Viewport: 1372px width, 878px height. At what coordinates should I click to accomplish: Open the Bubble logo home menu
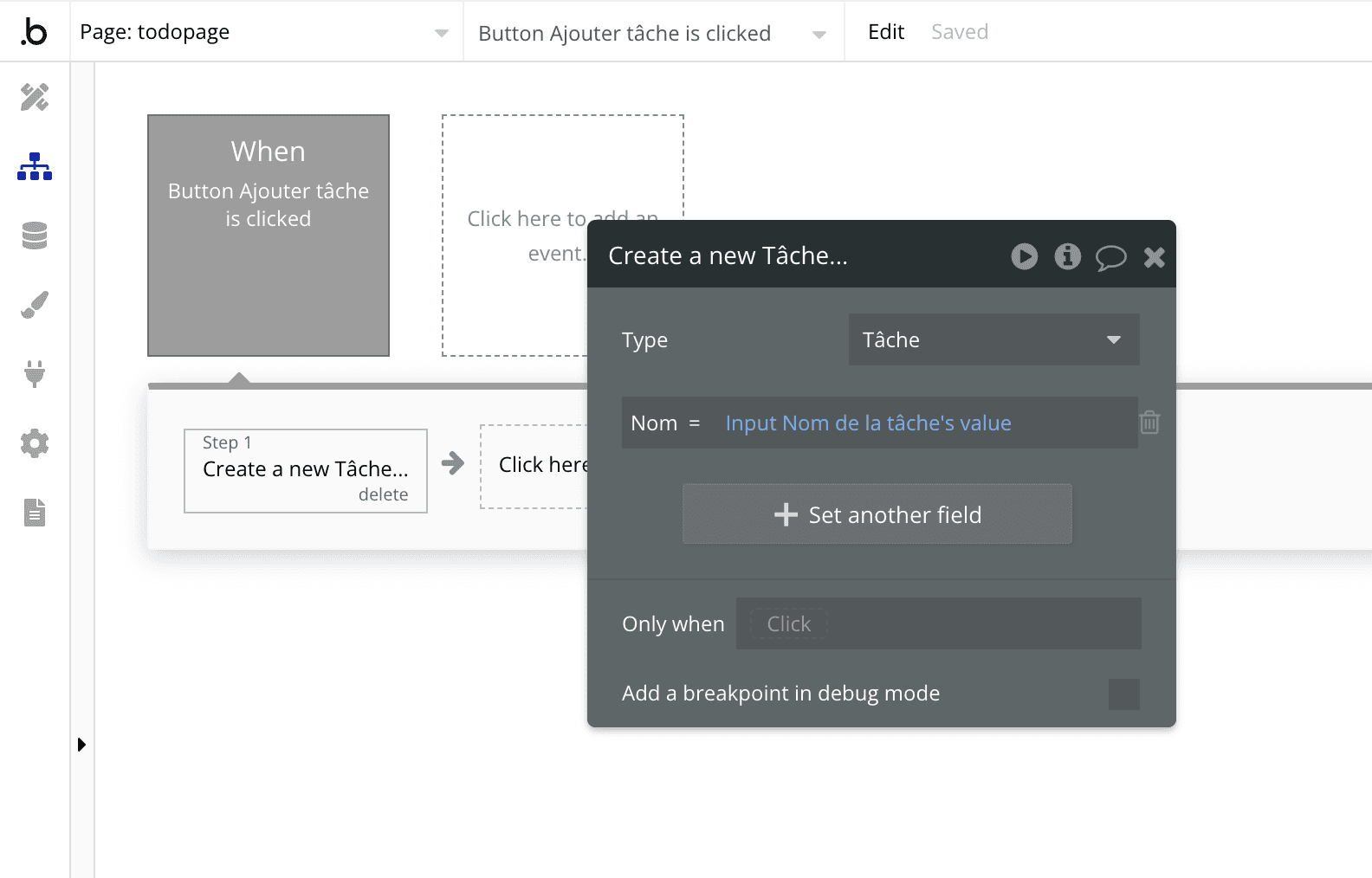(x=34, y=31)
